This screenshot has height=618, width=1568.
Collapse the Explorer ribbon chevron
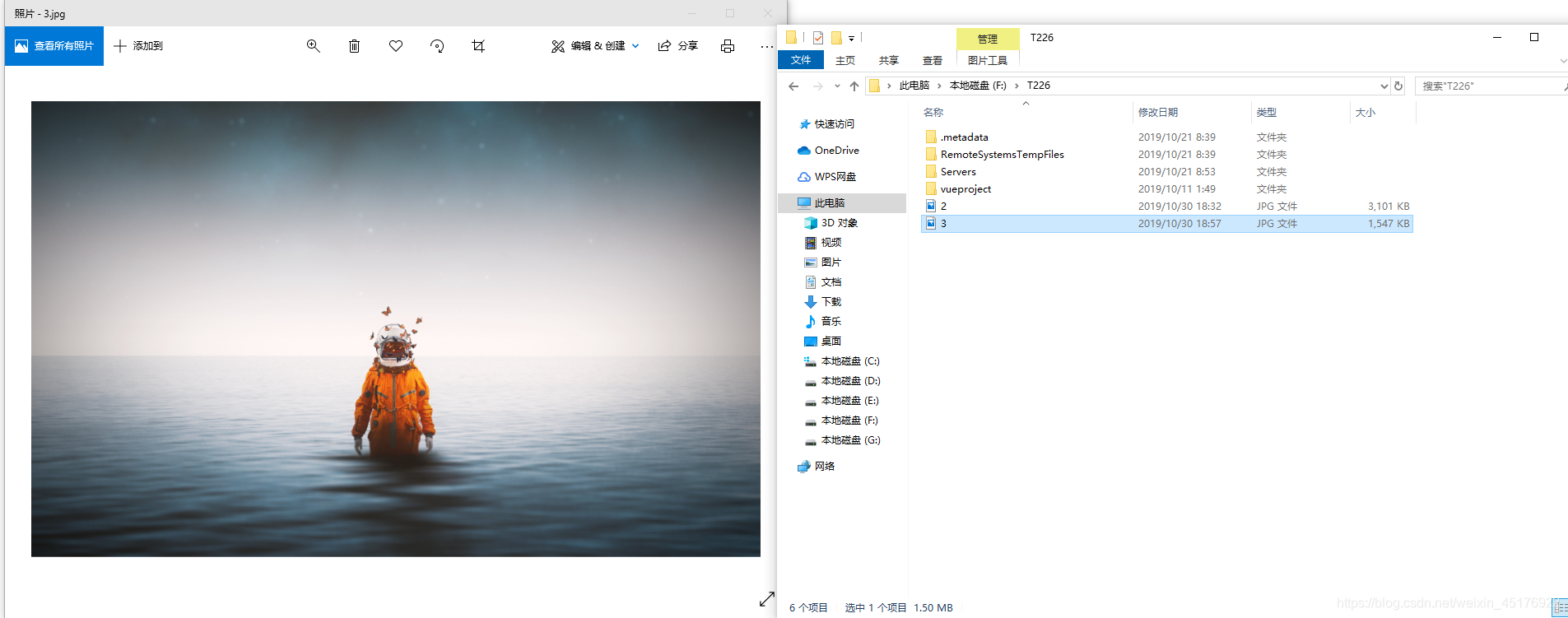(x=1562, y=61)
